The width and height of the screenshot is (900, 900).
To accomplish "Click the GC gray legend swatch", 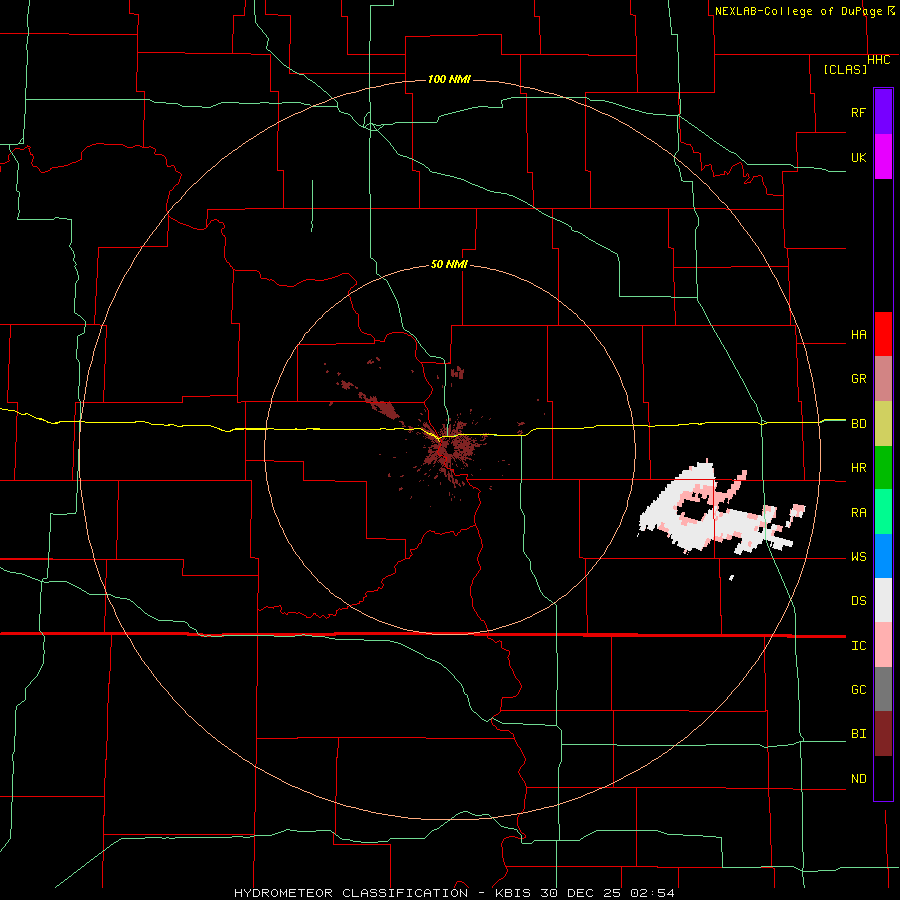I will click(883, 689).
